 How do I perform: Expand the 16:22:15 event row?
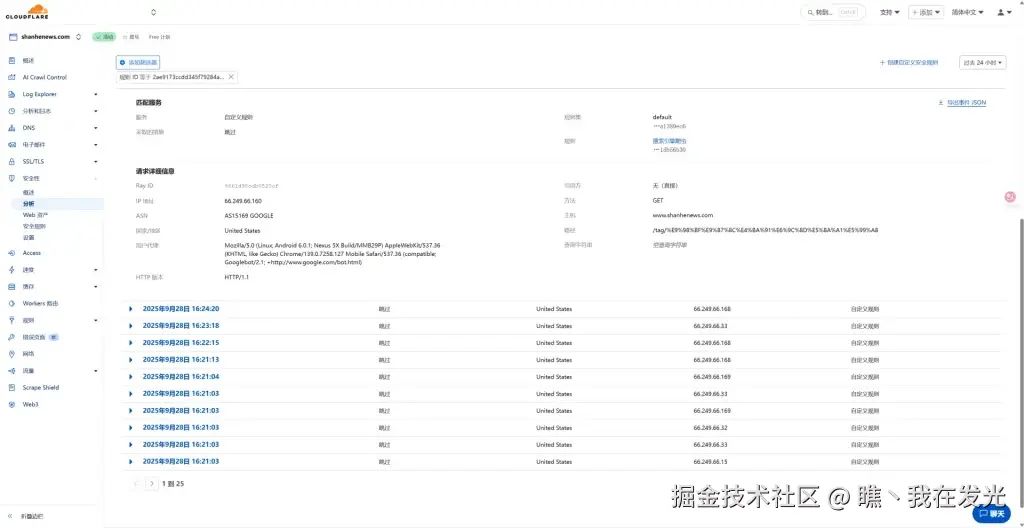[x=131, y=343]
